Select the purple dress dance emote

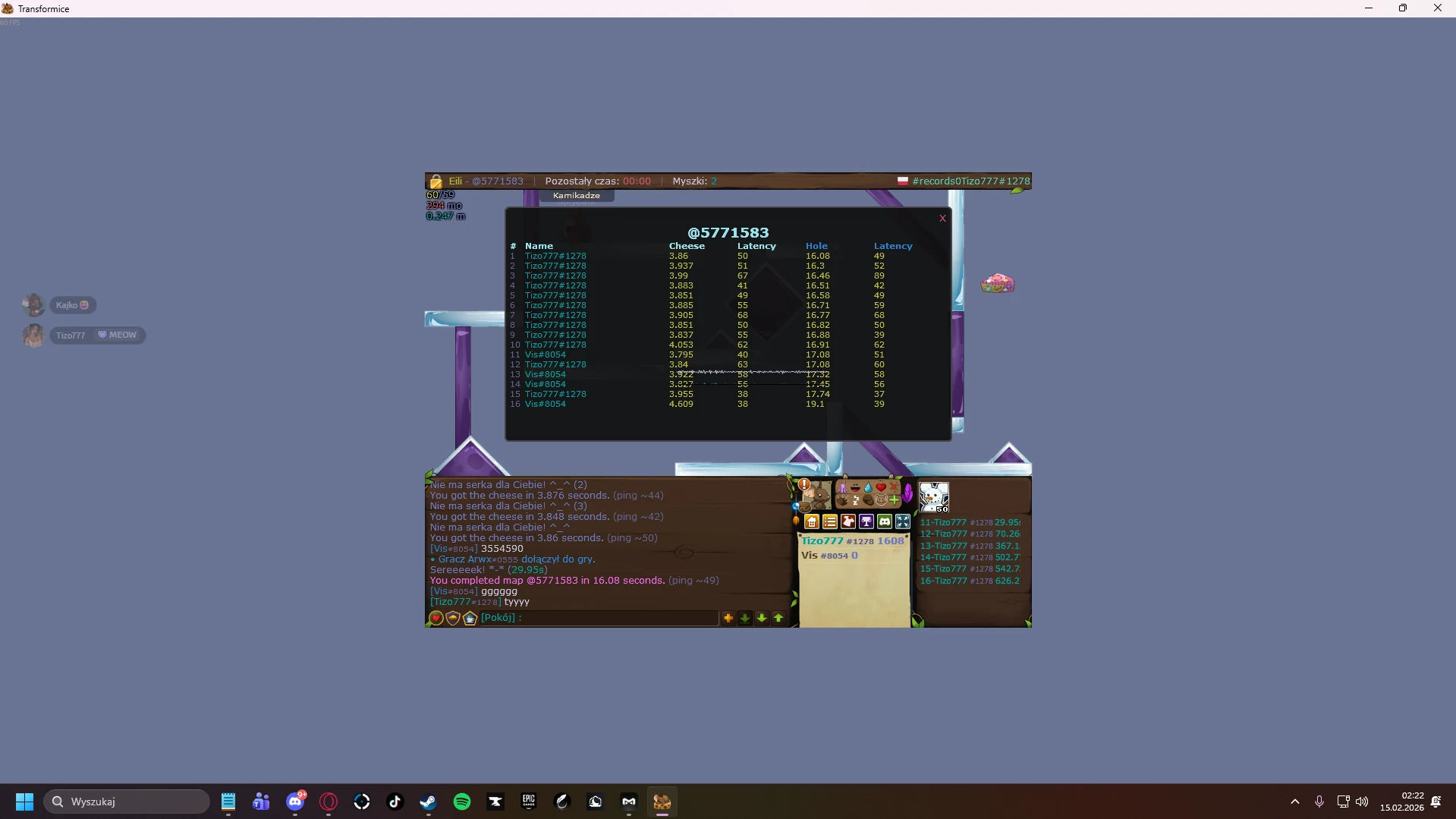click(843, 487)
